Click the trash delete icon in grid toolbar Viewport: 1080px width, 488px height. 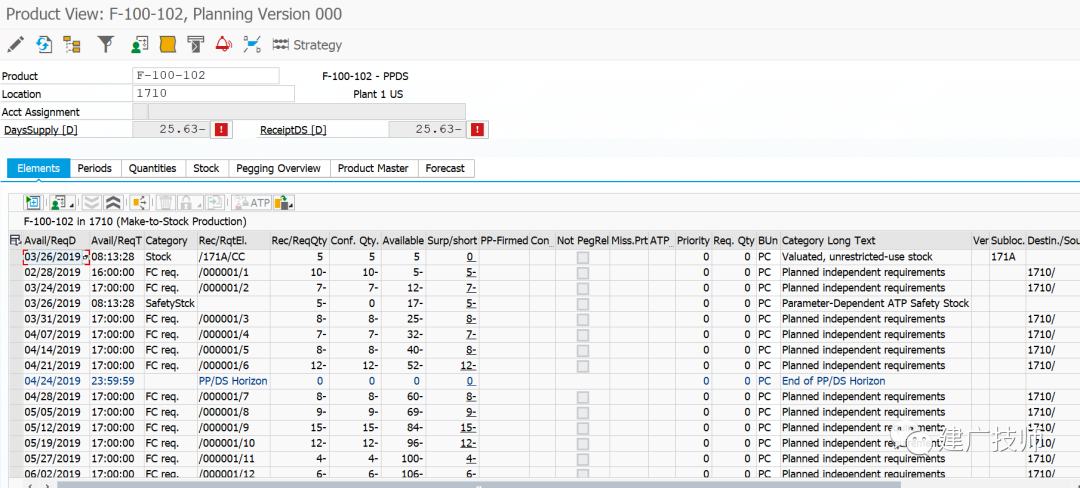pos(166,202)
